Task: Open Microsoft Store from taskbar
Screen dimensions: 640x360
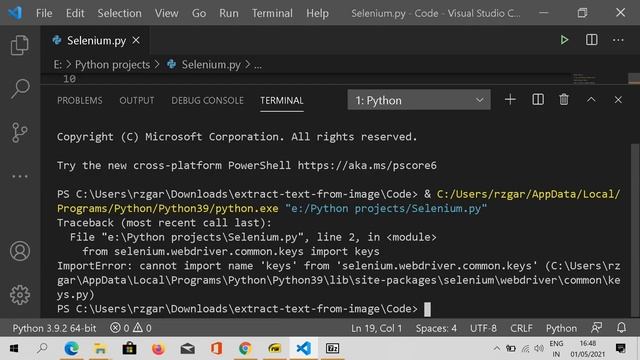Action: click(129, 348)
